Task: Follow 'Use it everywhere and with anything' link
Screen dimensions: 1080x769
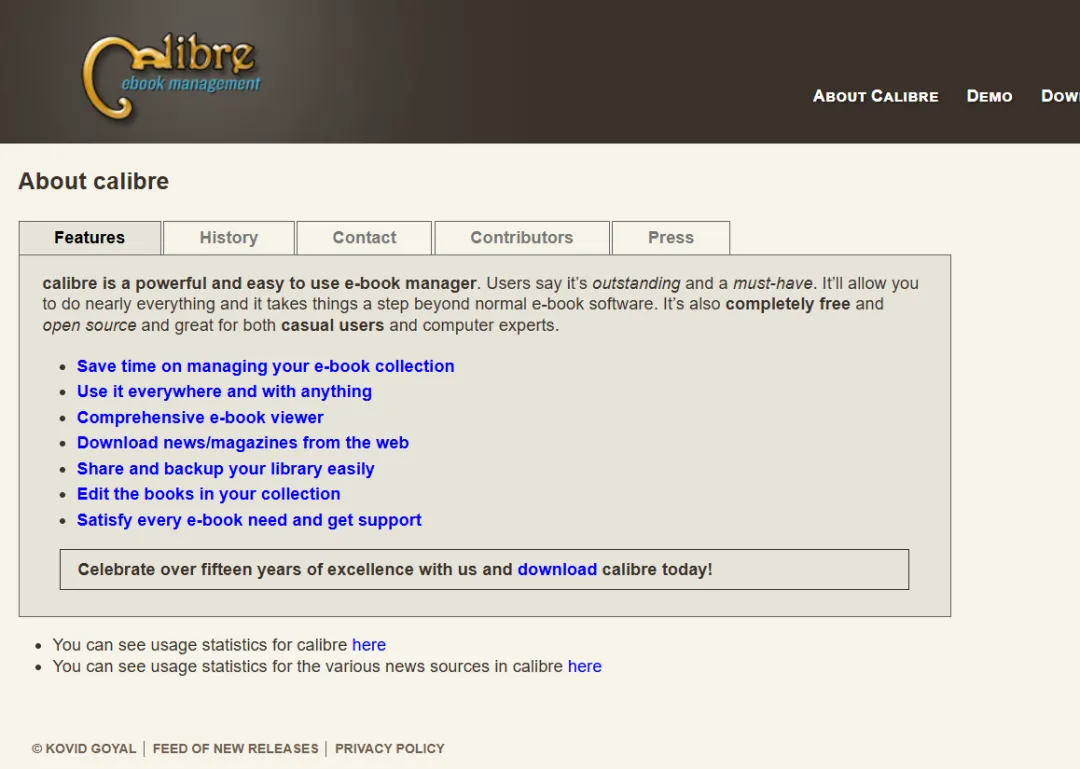Action: pyautogui.click(x=224, y=391)
